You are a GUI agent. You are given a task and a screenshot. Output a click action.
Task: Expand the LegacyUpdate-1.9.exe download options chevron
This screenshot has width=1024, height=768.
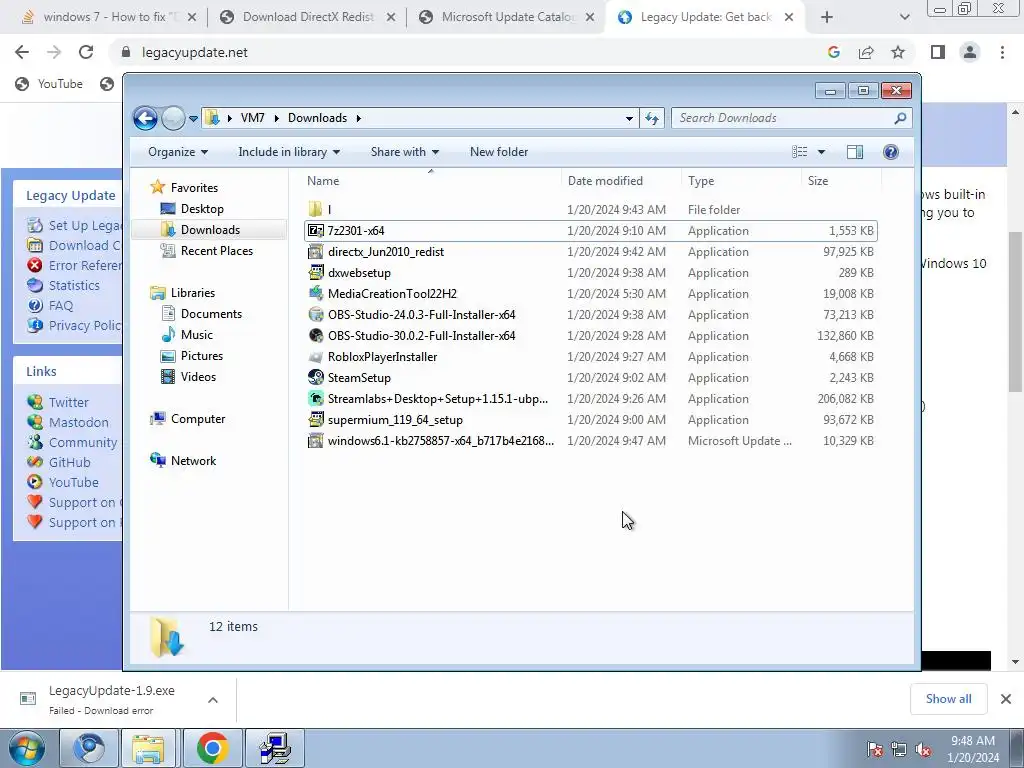(213, 700)
